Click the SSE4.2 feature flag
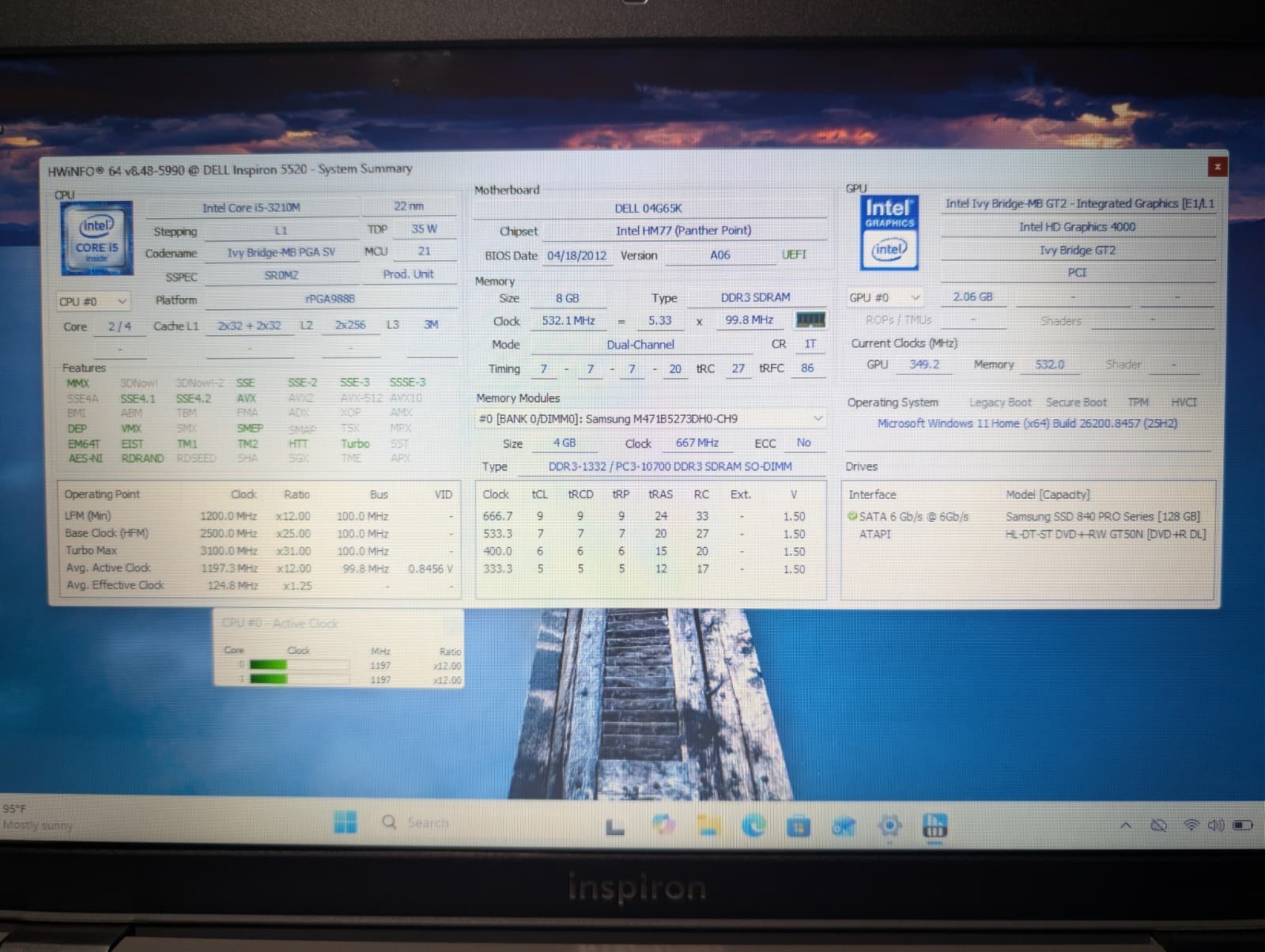 click(x=194, y=398)
